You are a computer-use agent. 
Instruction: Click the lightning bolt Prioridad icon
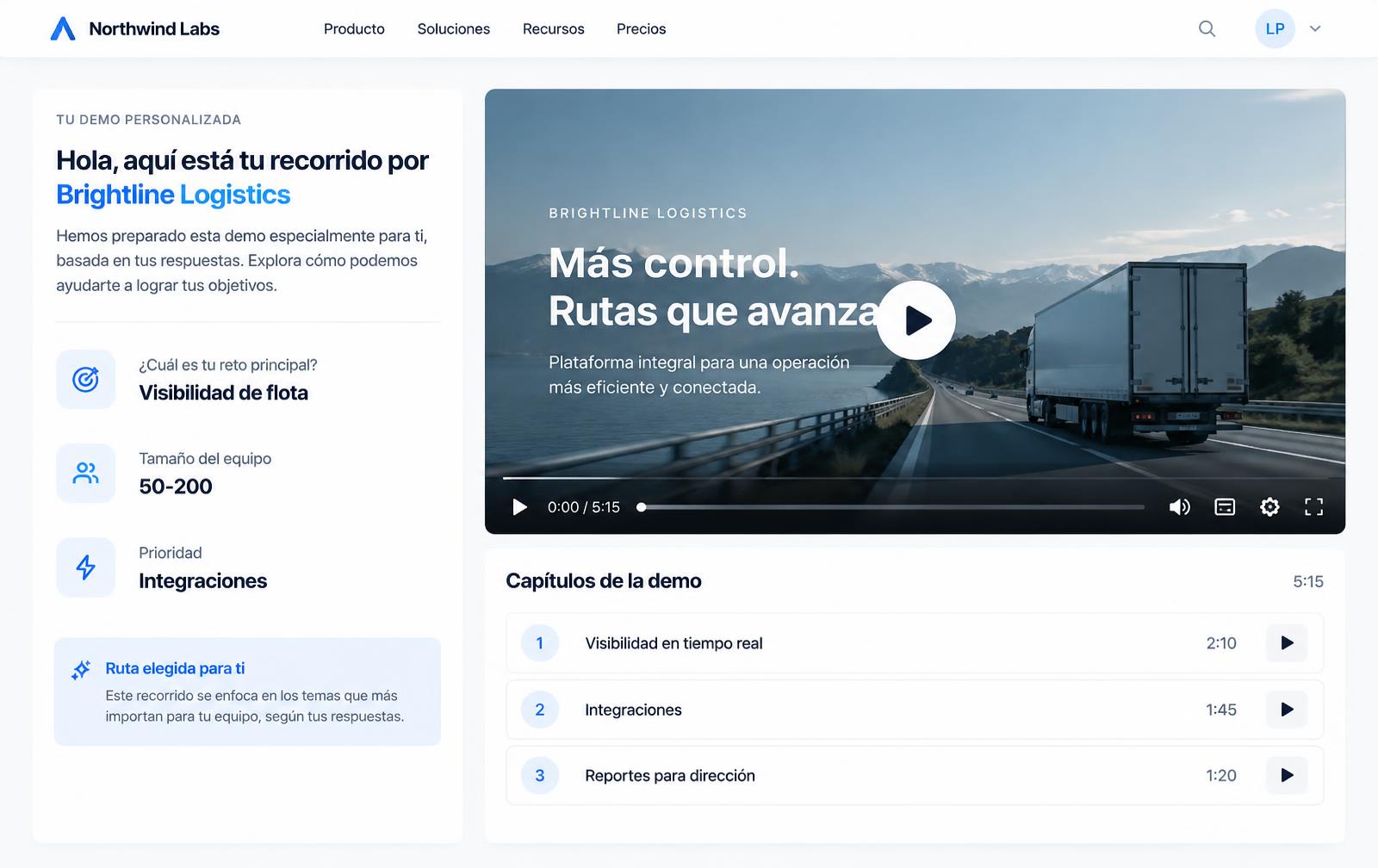point(86,567)
